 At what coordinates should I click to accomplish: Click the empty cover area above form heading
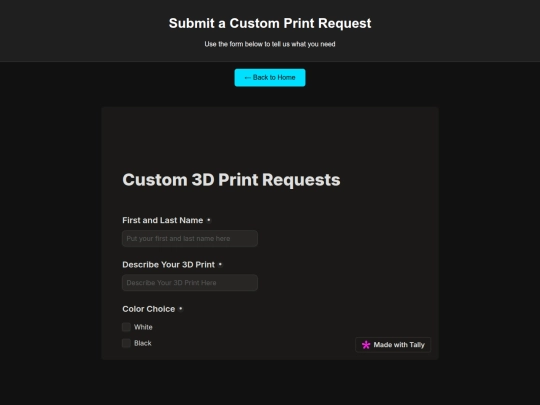(x=270, y=134)
